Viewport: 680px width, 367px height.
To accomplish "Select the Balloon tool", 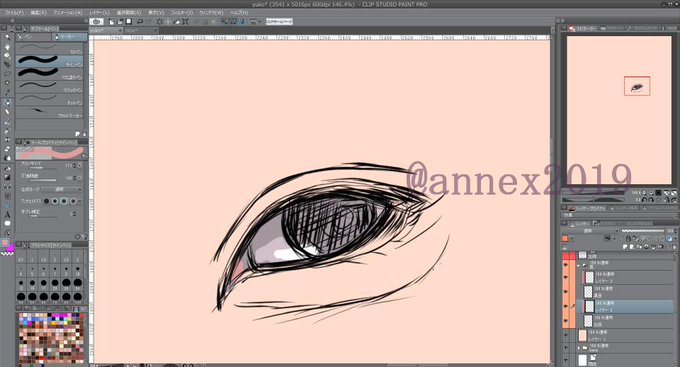I will coord(7,223).
